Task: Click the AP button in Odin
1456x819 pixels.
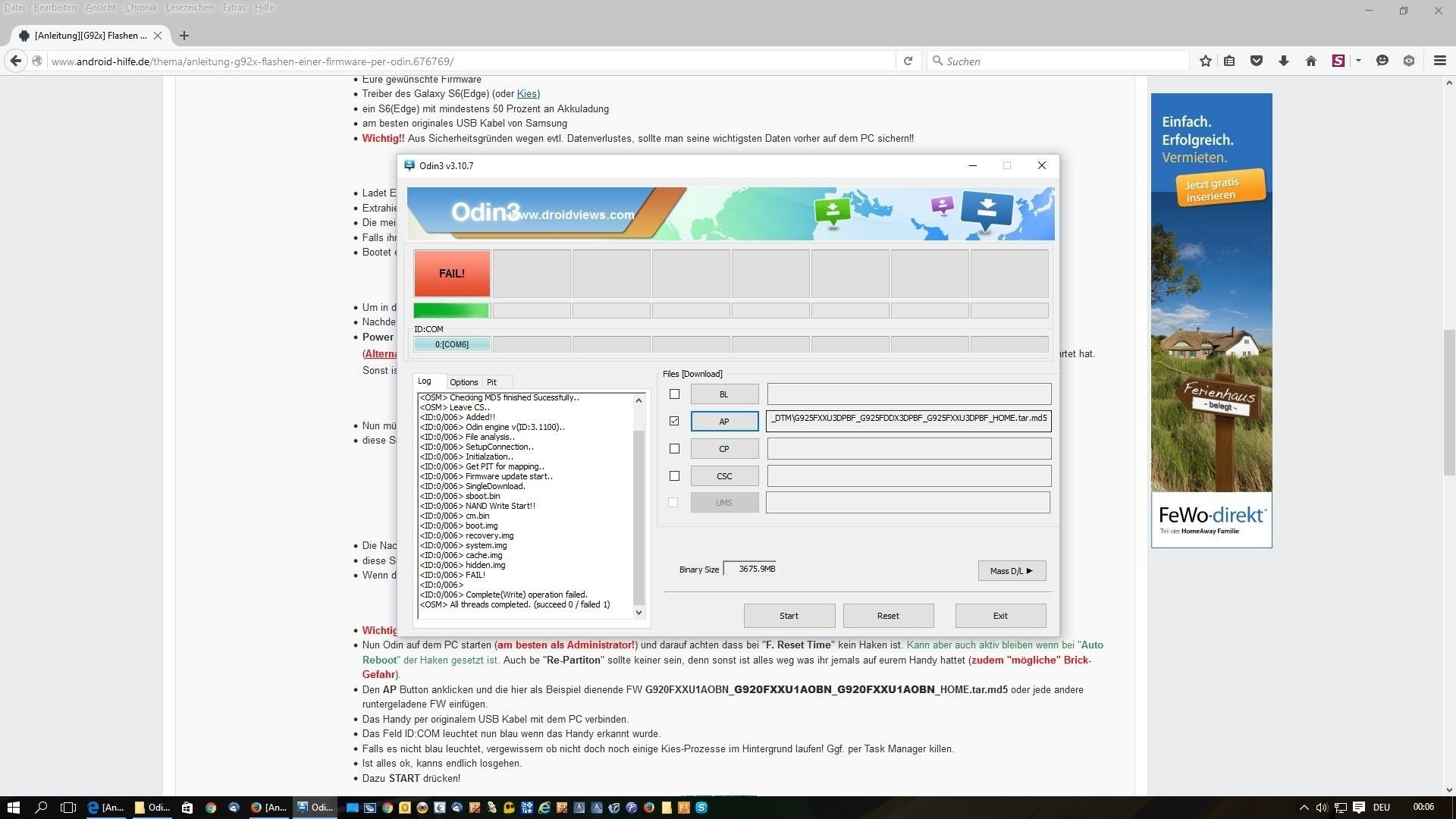Action: (724, 422)
